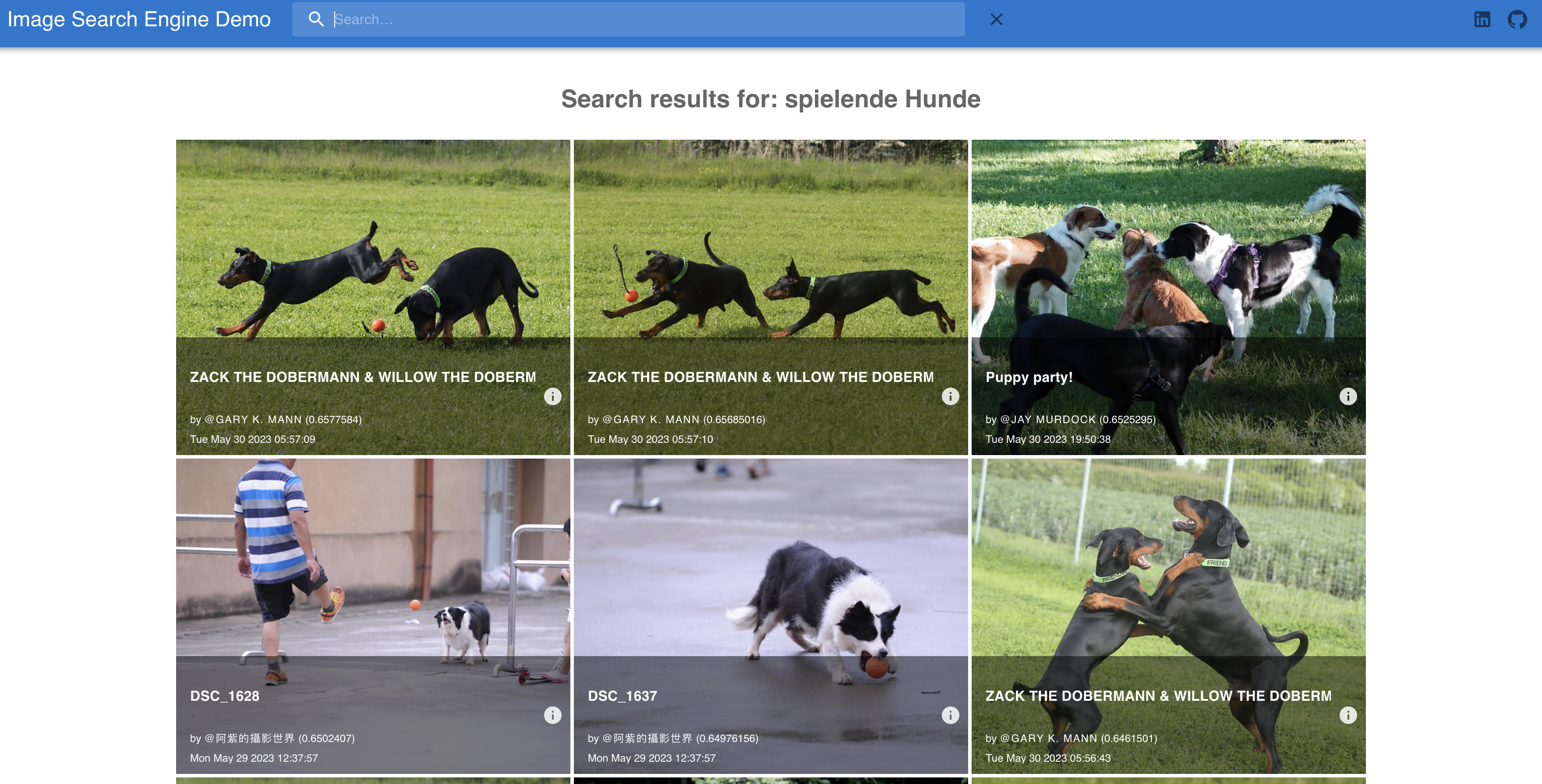Show info for DSC_1628 image

pos(552,715)
